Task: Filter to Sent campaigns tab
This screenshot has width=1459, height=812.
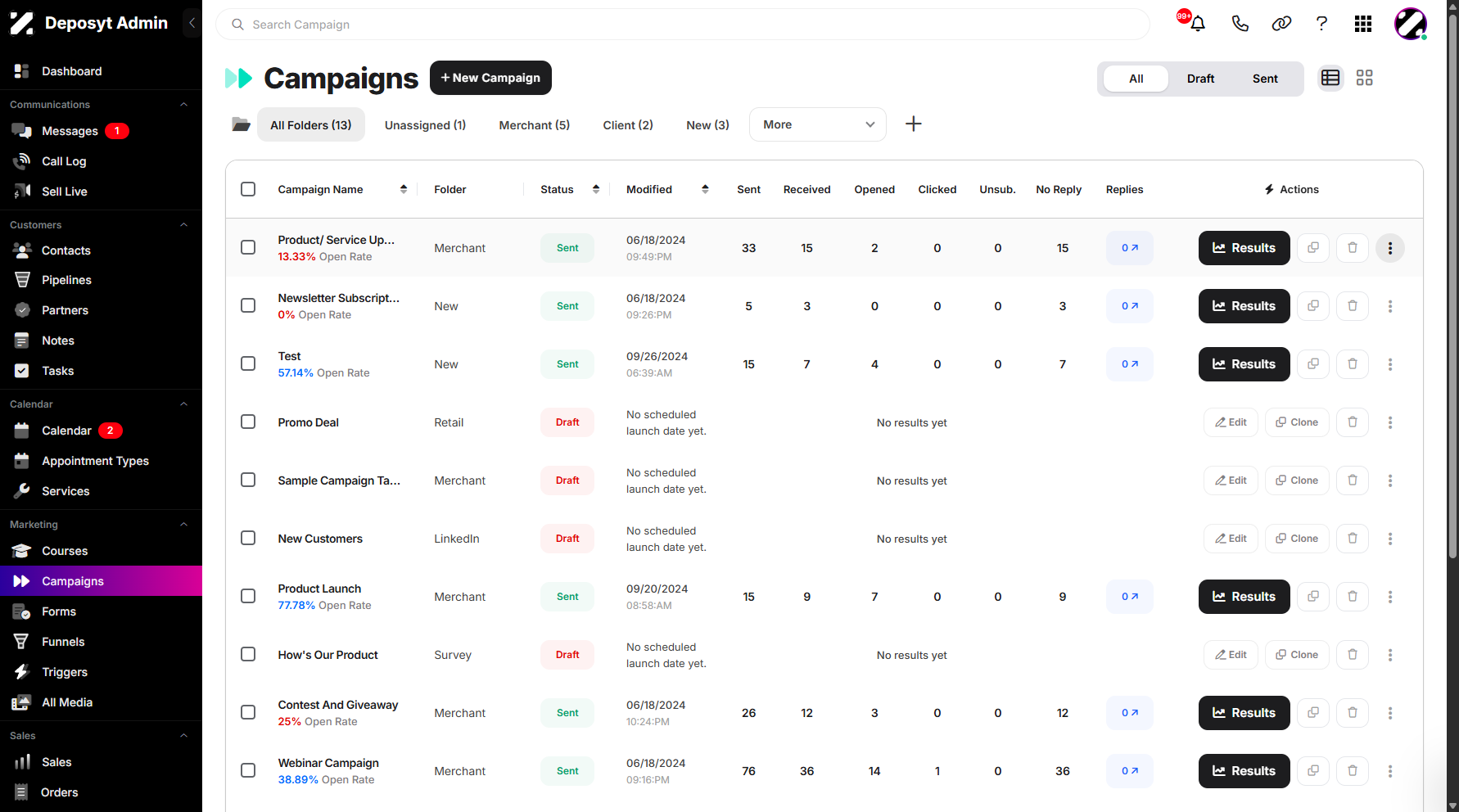Action: coord(1265,79)
